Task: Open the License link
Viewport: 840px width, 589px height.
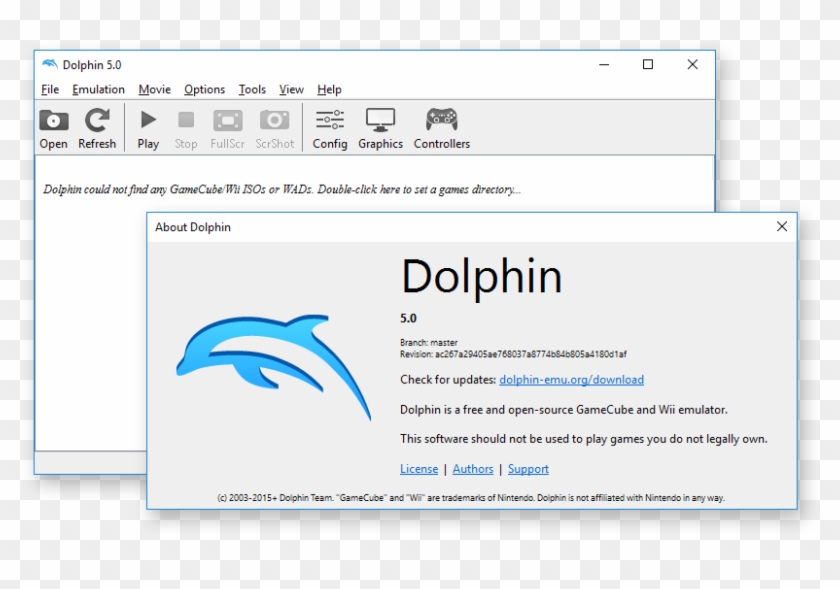Action: pyautogui.click(x=419, y=468)
